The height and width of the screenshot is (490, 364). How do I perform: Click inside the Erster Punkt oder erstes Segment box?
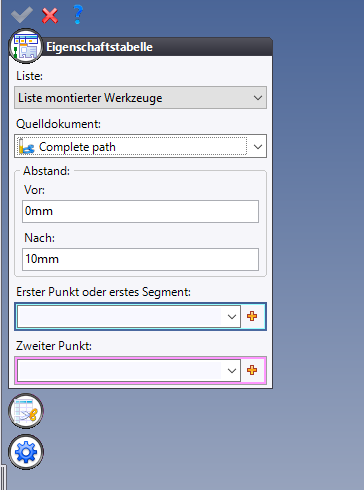(x=119, y=316)
